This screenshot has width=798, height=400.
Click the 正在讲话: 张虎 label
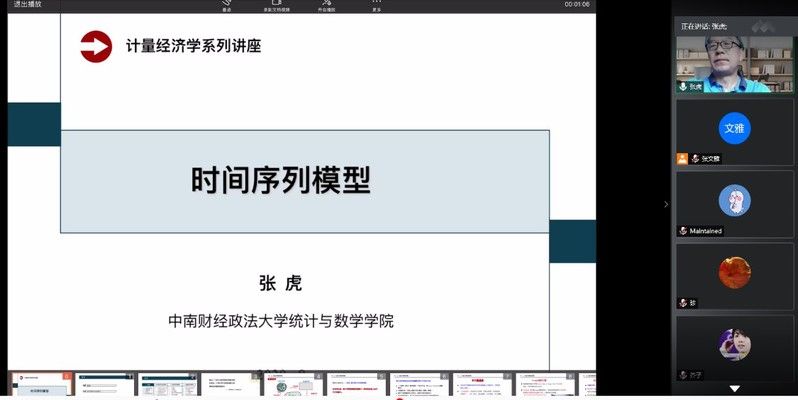(x=704, y=26)
